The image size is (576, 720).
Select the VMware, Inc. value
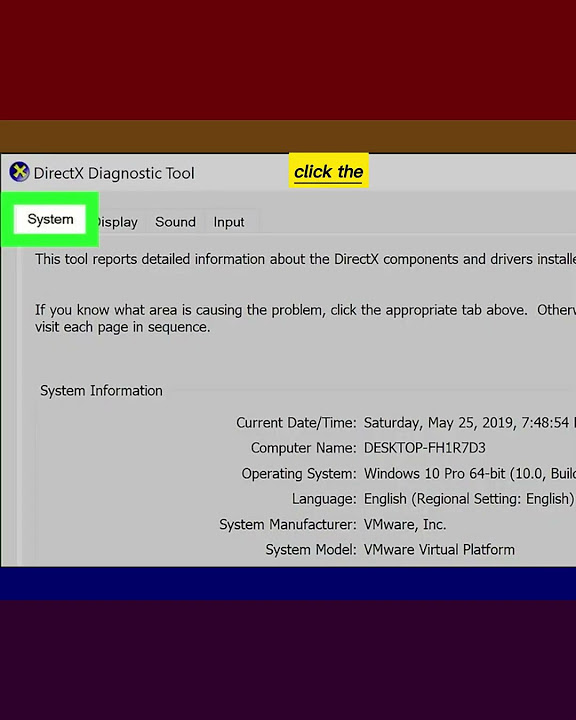[x=405, y=524]
